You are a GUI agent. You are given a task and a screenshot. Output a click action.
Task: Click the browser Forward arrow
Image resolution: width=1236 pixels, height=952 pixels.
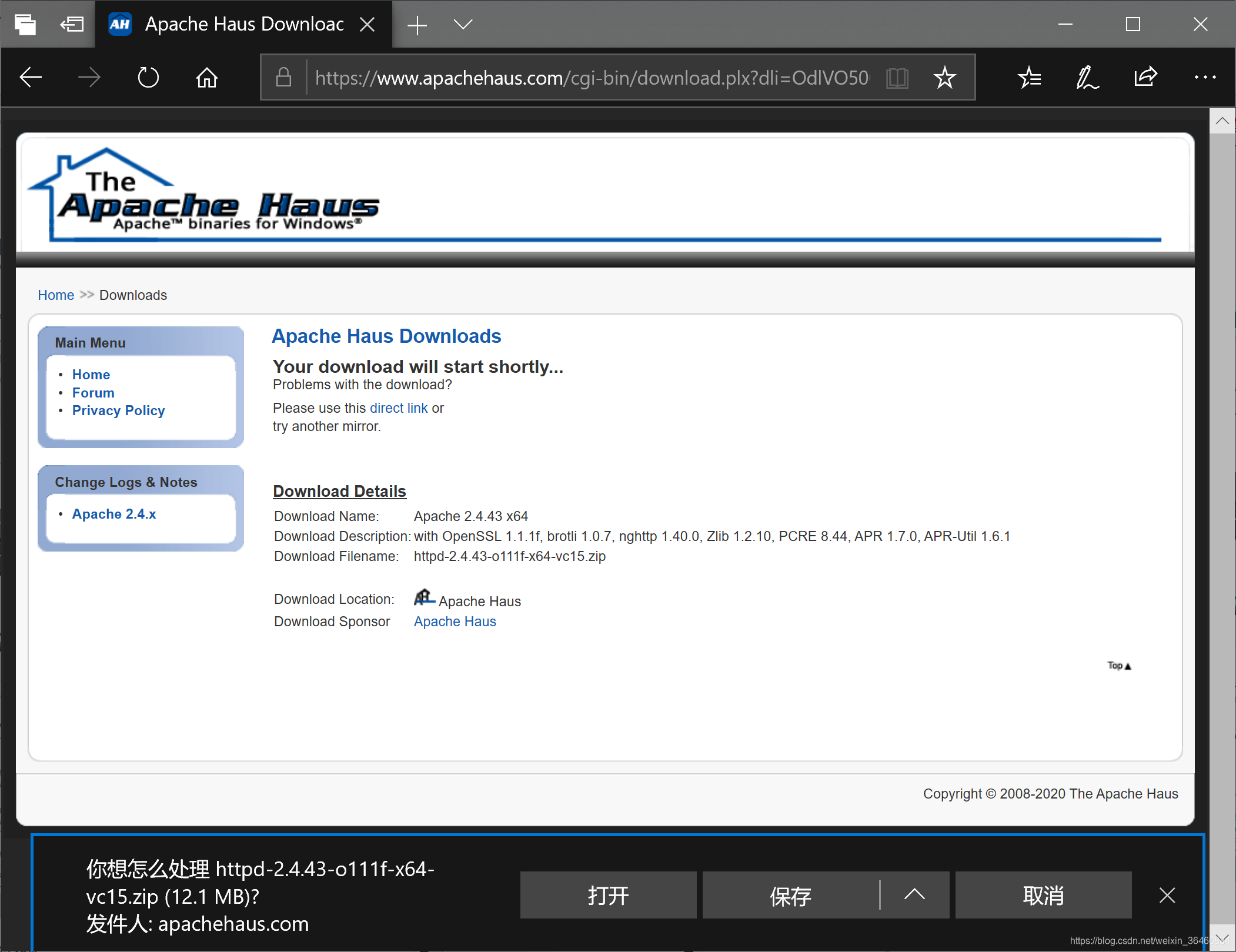click(x=89, y=77)
